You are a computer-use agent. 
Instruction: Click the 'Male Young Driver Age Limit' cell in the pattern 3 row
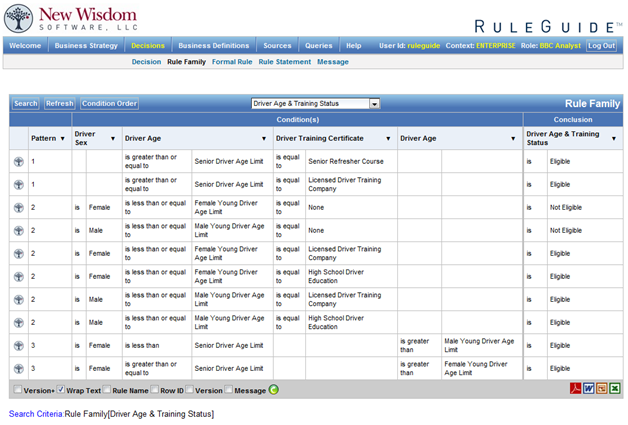482,345
